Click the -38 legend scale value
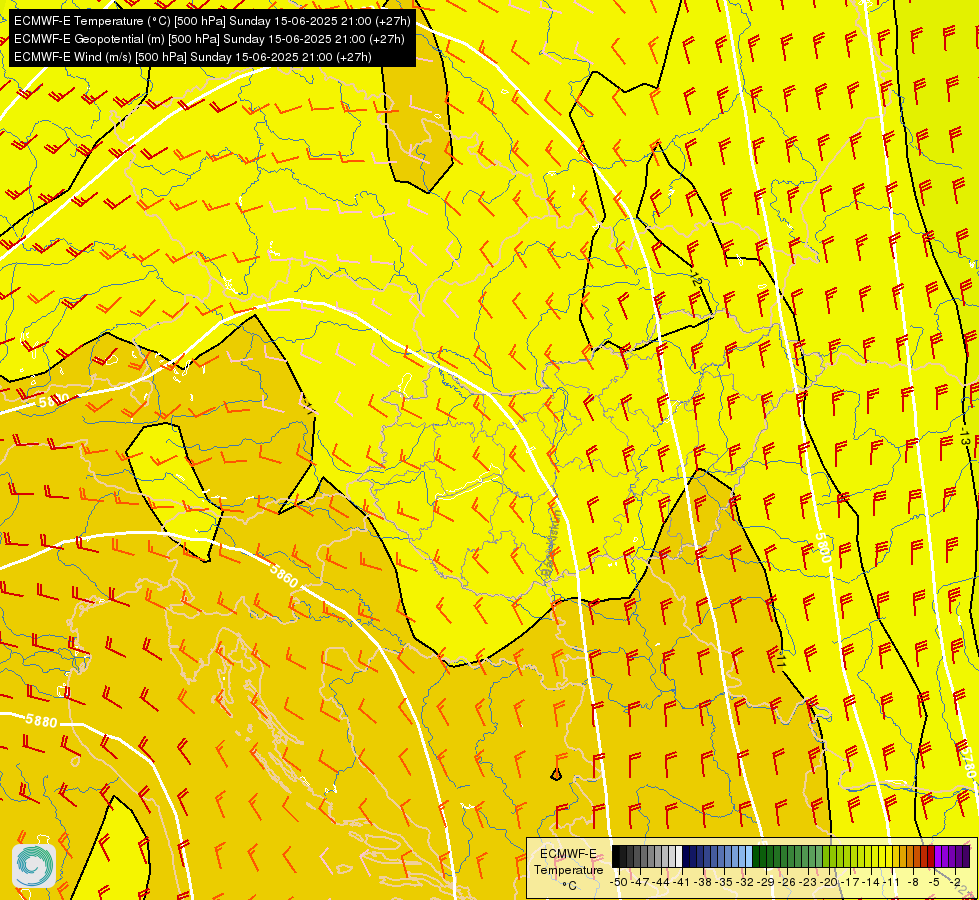The height and width of the screenshot is (900, 979). tap(702, 883)
